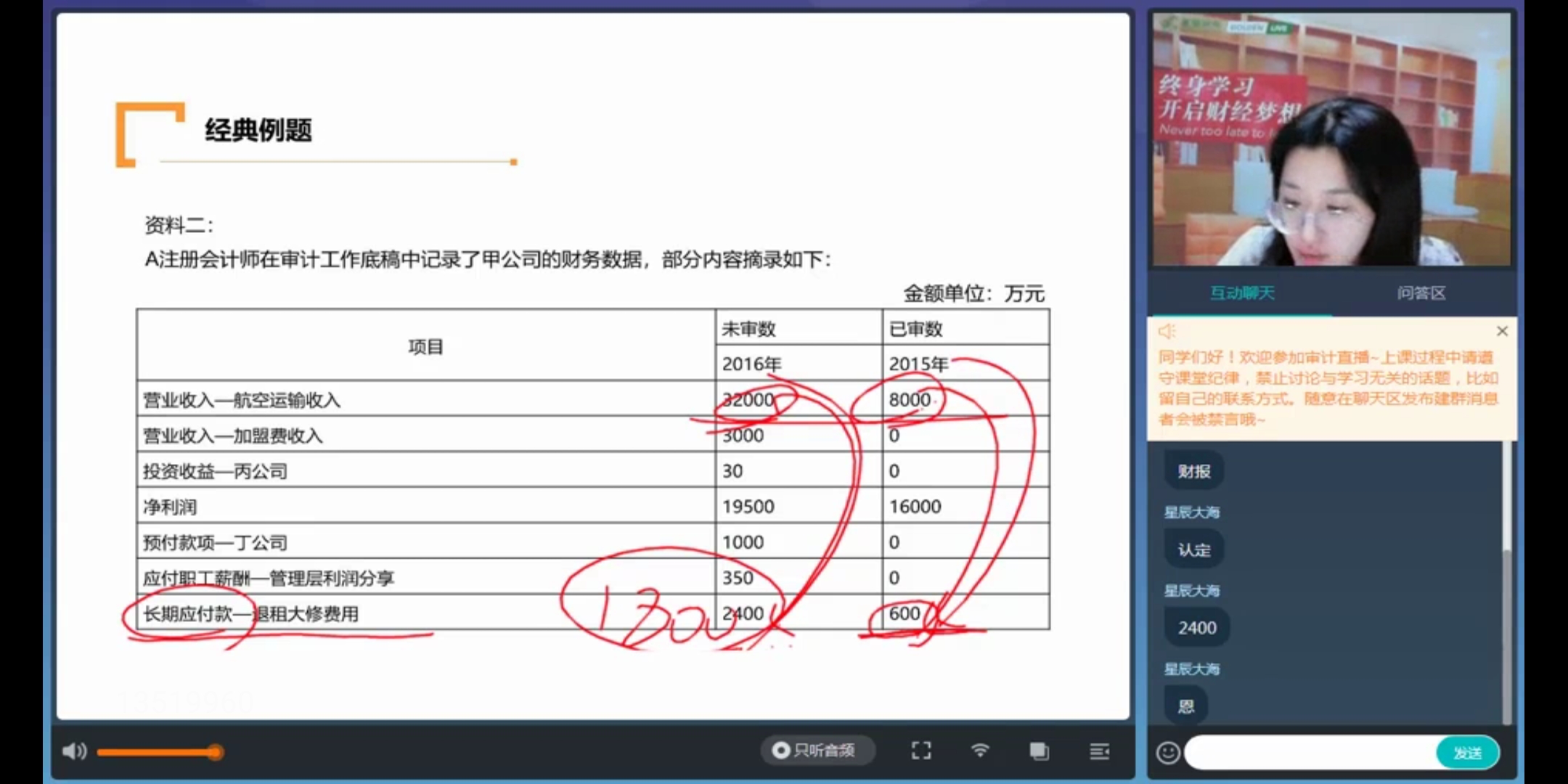
Task: Switch to the 互动聊天 tab
Action: [x=1241, y=293]
